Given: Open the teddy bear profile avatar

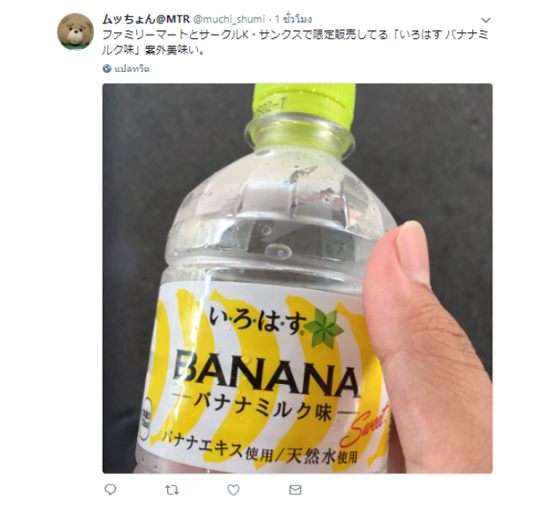Looking at the screenshot, I should point(75,32).
